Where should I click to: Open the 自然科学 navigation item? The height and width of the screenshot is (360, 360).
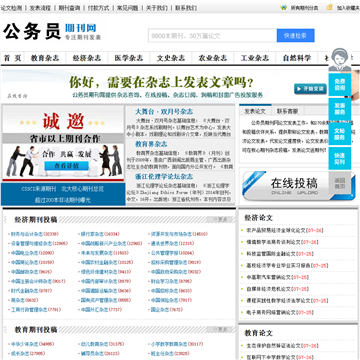click(297, 58)
